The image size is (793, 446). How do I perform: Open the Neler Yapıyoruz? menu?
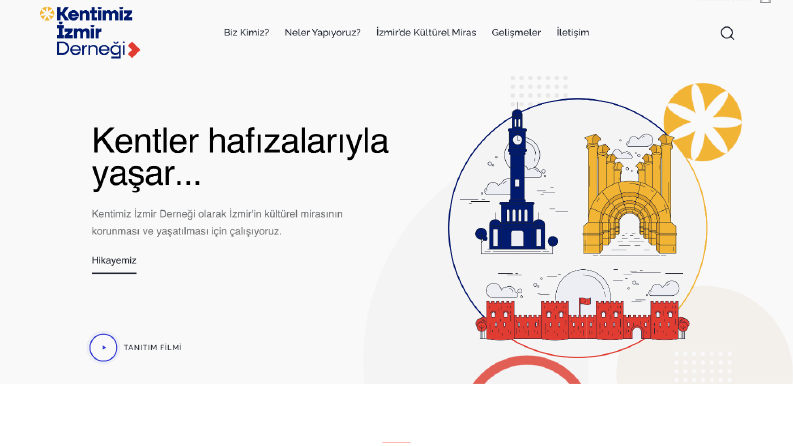click(x=322, y=32)
